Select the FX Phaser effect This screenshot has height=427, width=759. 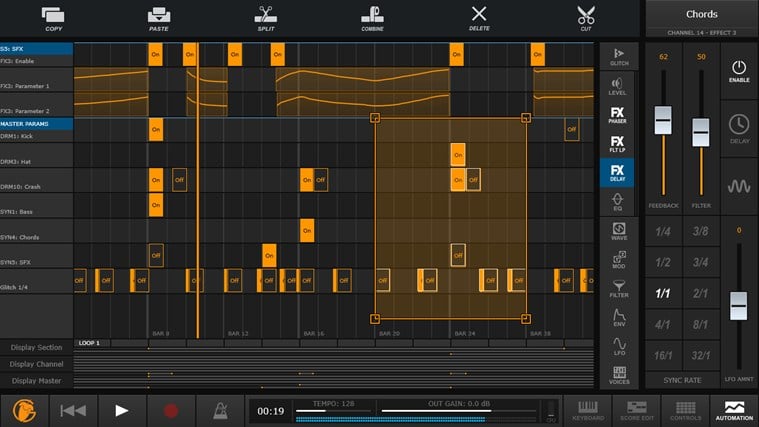(x=618, y=115)
